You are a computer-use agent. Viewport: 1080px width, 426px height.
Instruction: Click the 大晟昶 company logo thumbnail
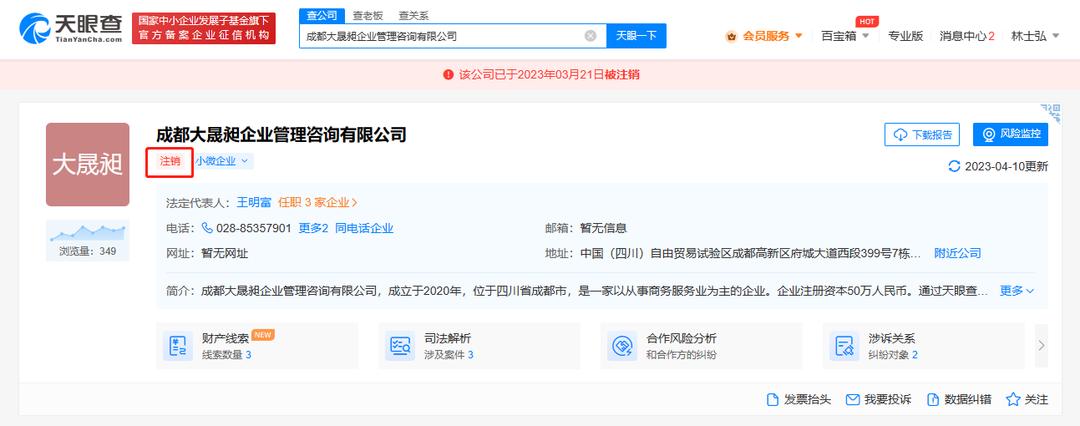(x=87, y=165)
